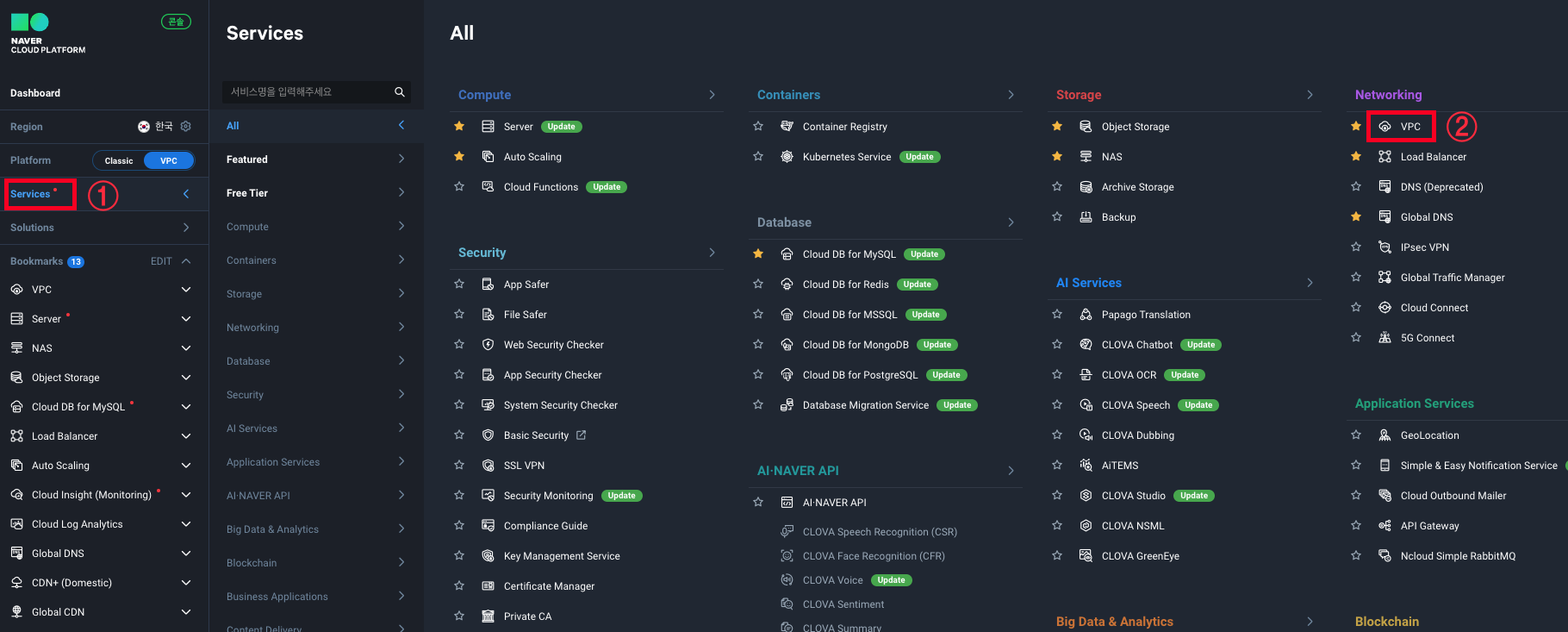Open the Free Tier category
The width and height of the screenshot is (1568, 632).
click(316, 193)
